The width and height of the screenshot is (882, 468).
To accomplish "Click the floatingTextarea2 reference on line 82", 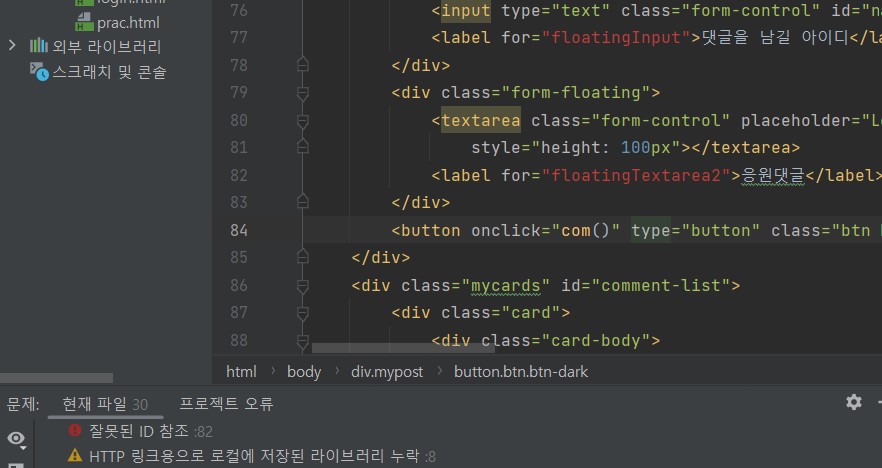I will click(636, 175).
